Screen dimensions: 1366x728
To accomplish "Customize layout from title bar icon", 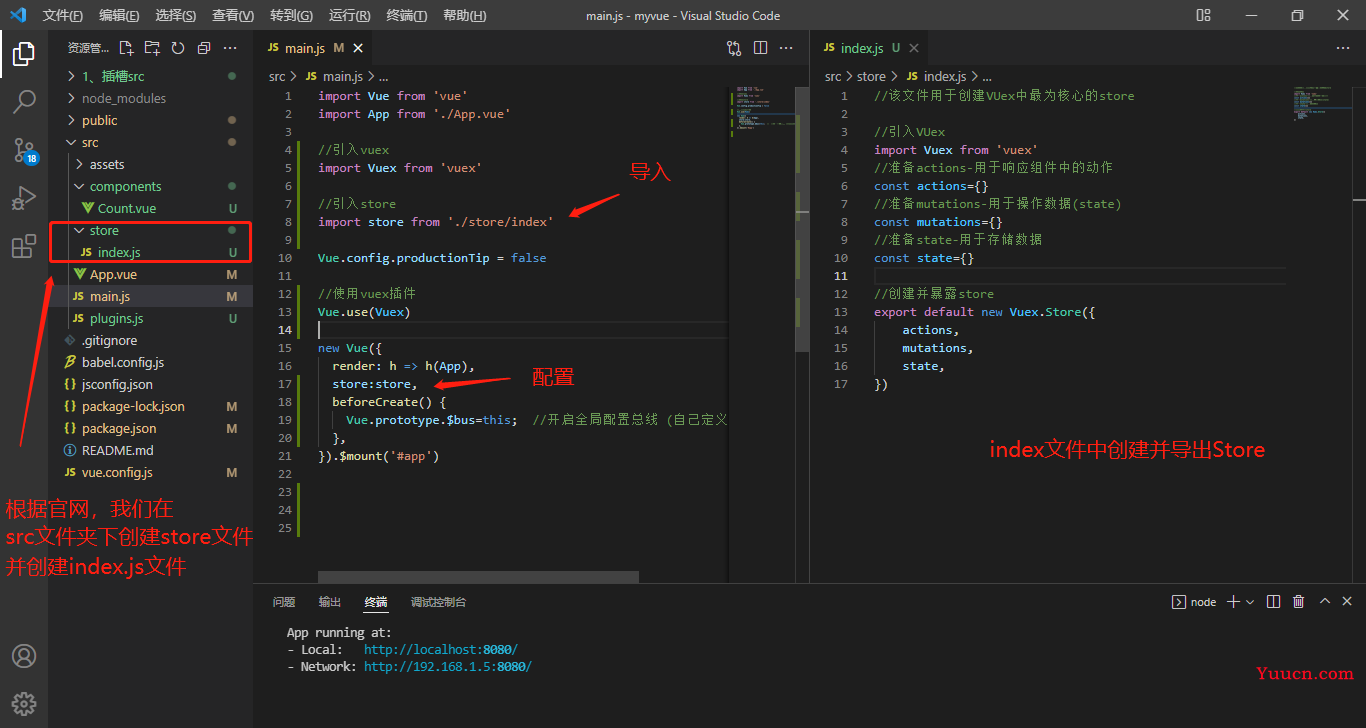I will point(1203,15).
